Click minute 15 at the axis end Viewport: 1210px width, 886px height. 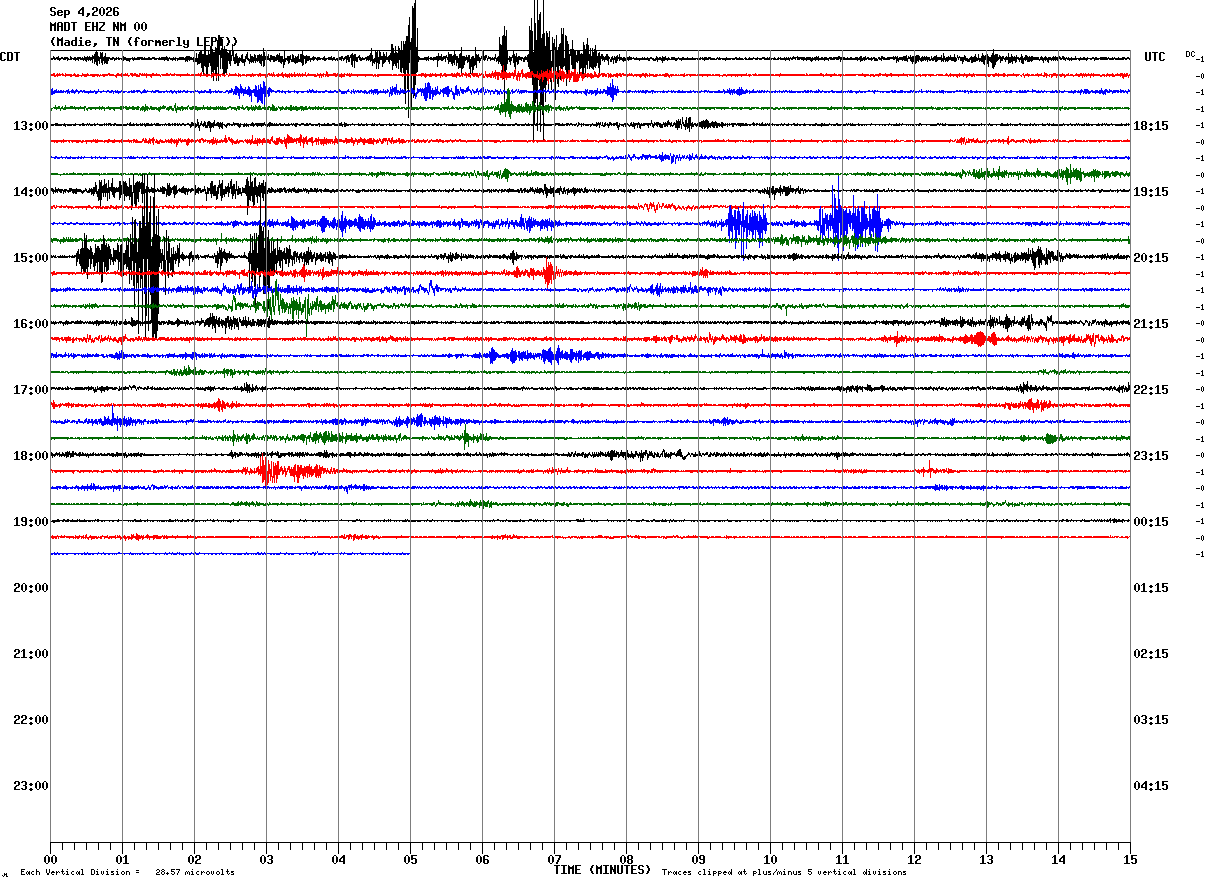1130,859
